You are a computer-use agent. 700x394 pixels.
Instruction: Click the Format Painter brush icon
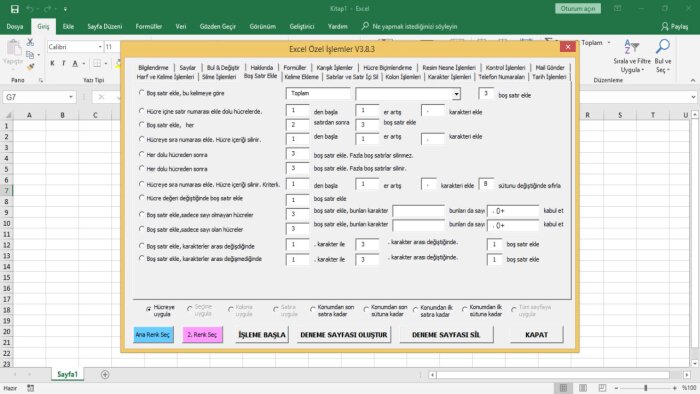30,67
